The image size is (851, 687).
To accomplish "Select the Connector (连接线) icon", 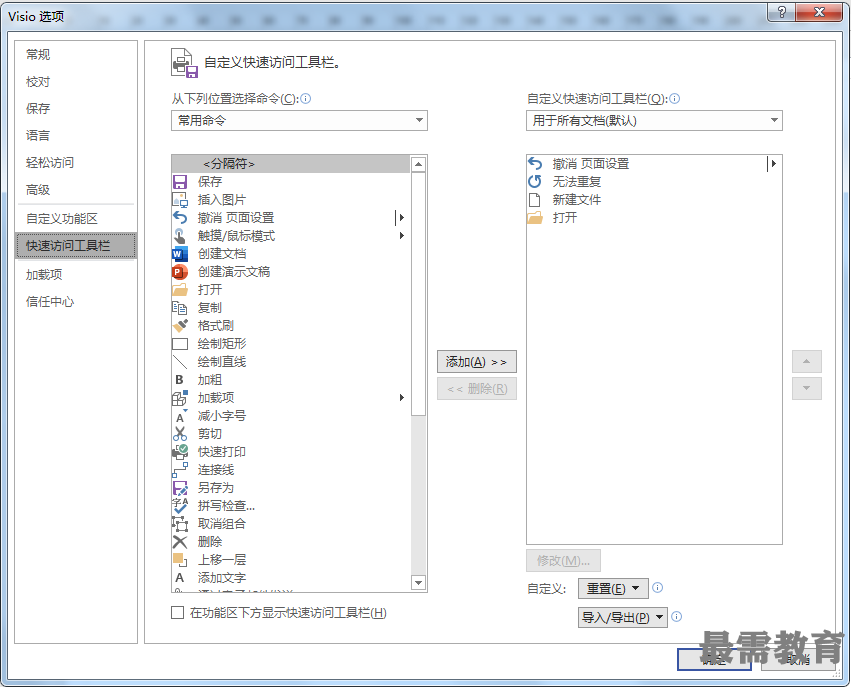I will (180, 470).
